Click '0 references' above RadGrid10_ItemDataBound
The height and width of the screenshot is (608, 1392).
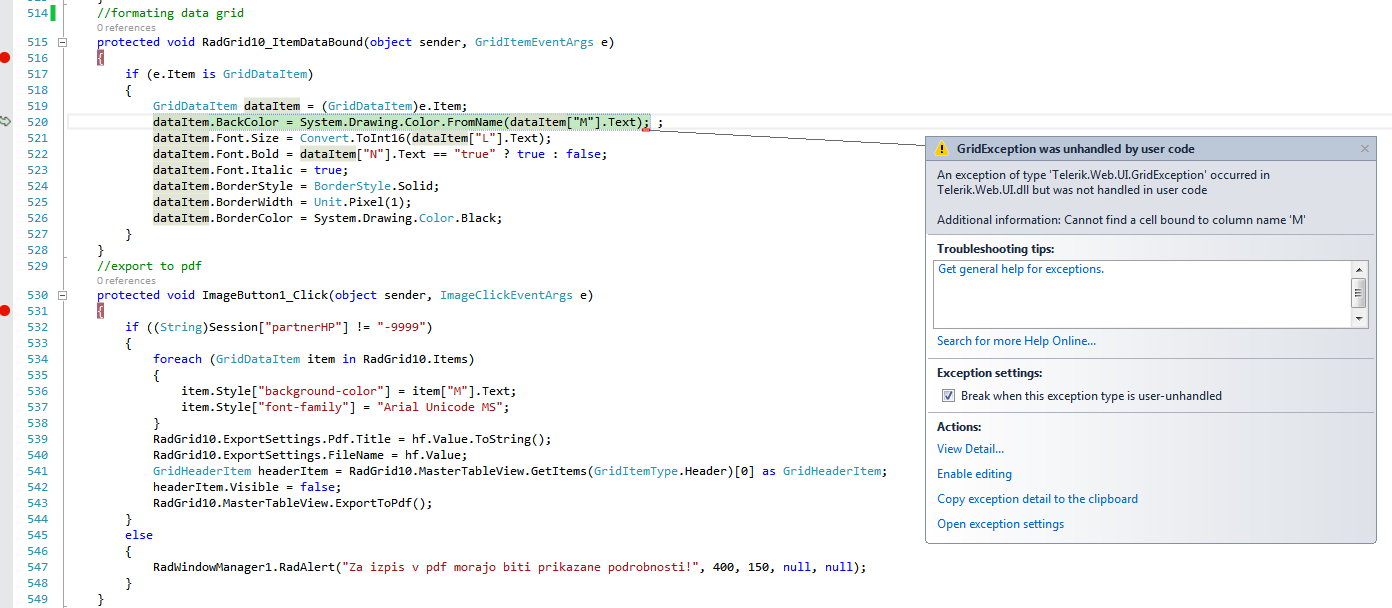[126, 28]
